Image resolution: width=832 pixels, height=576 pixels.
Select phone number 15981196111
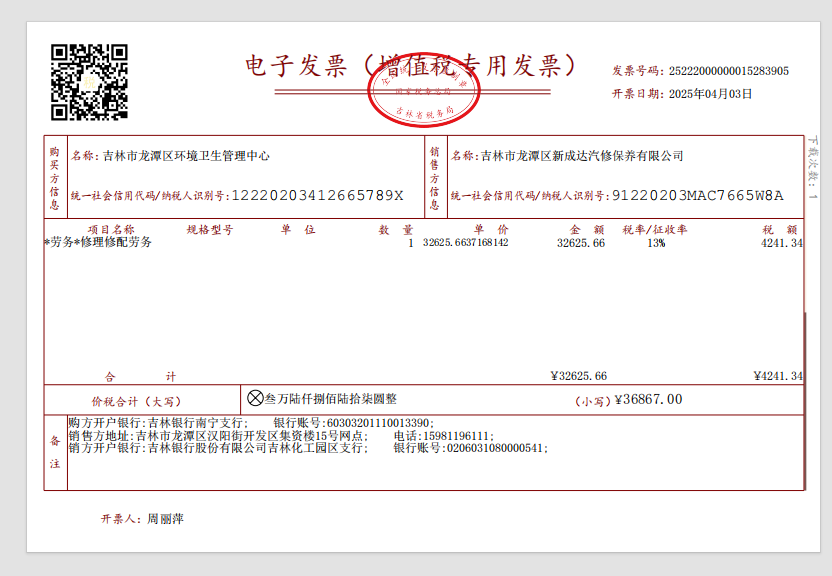coord(456,436)
